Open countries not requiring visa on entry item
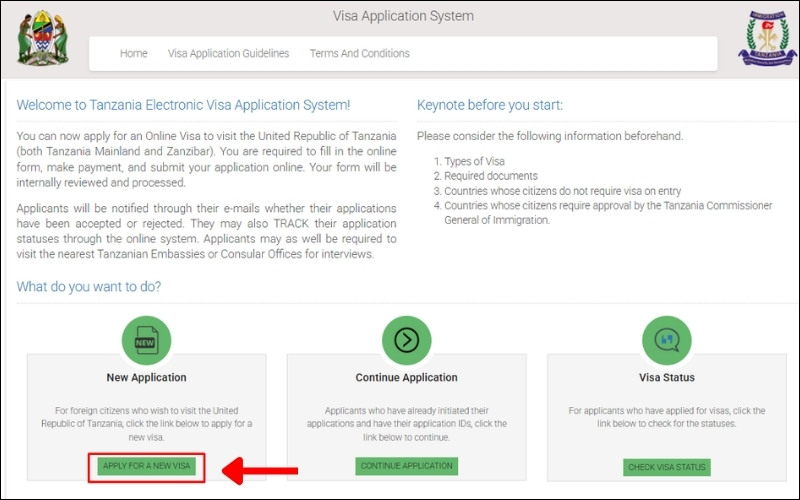800x500 pixels. (x=562, y=191)
